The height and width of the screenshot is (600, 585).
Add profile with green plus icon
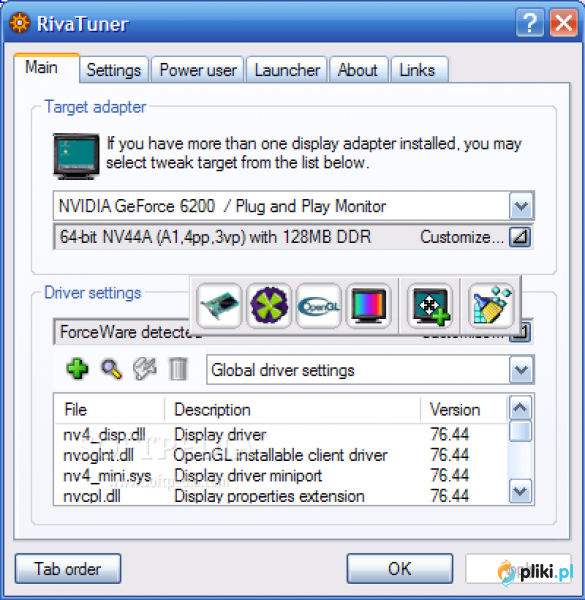[78, 369]
